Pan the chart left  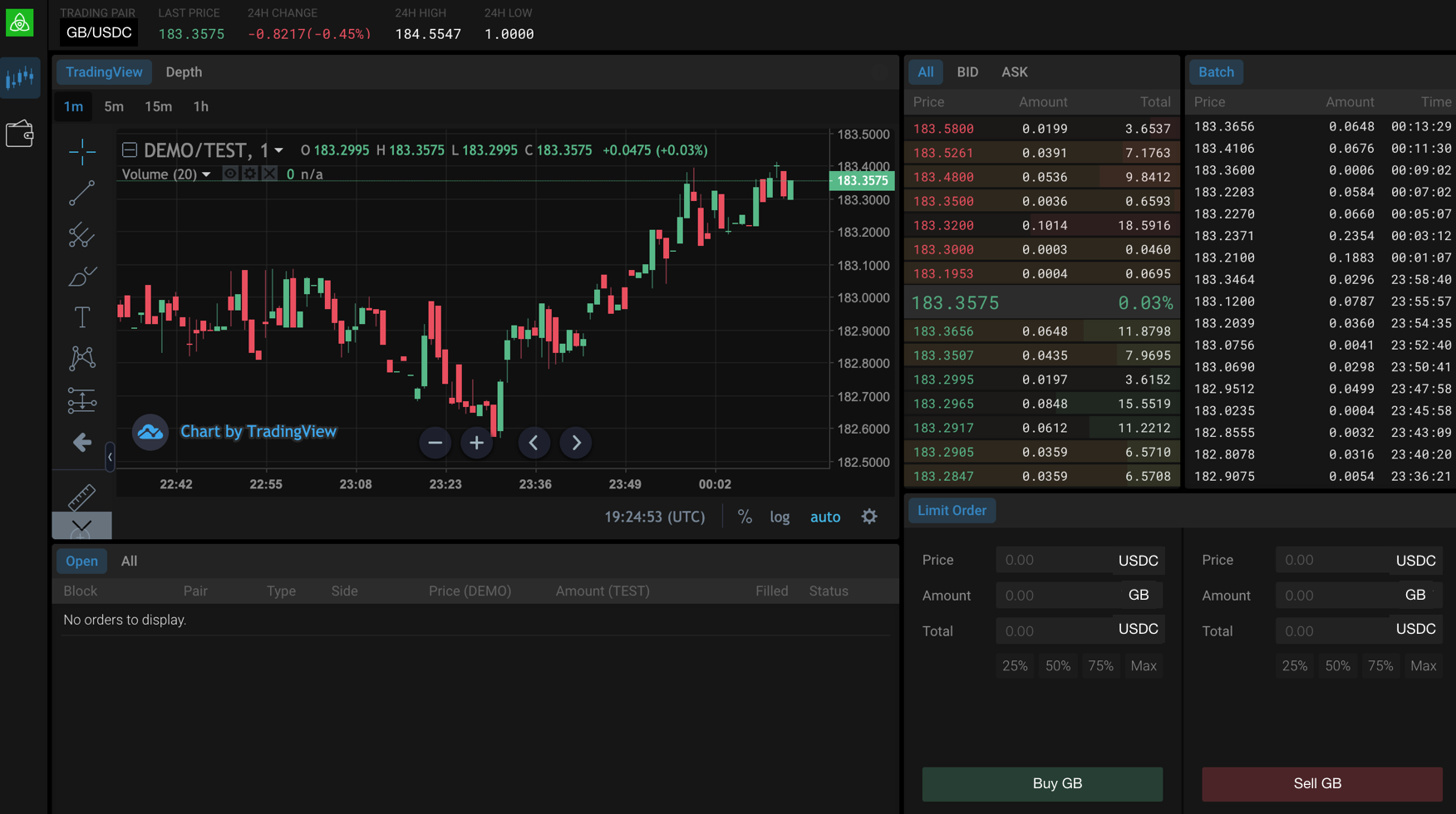click(534, 443)
